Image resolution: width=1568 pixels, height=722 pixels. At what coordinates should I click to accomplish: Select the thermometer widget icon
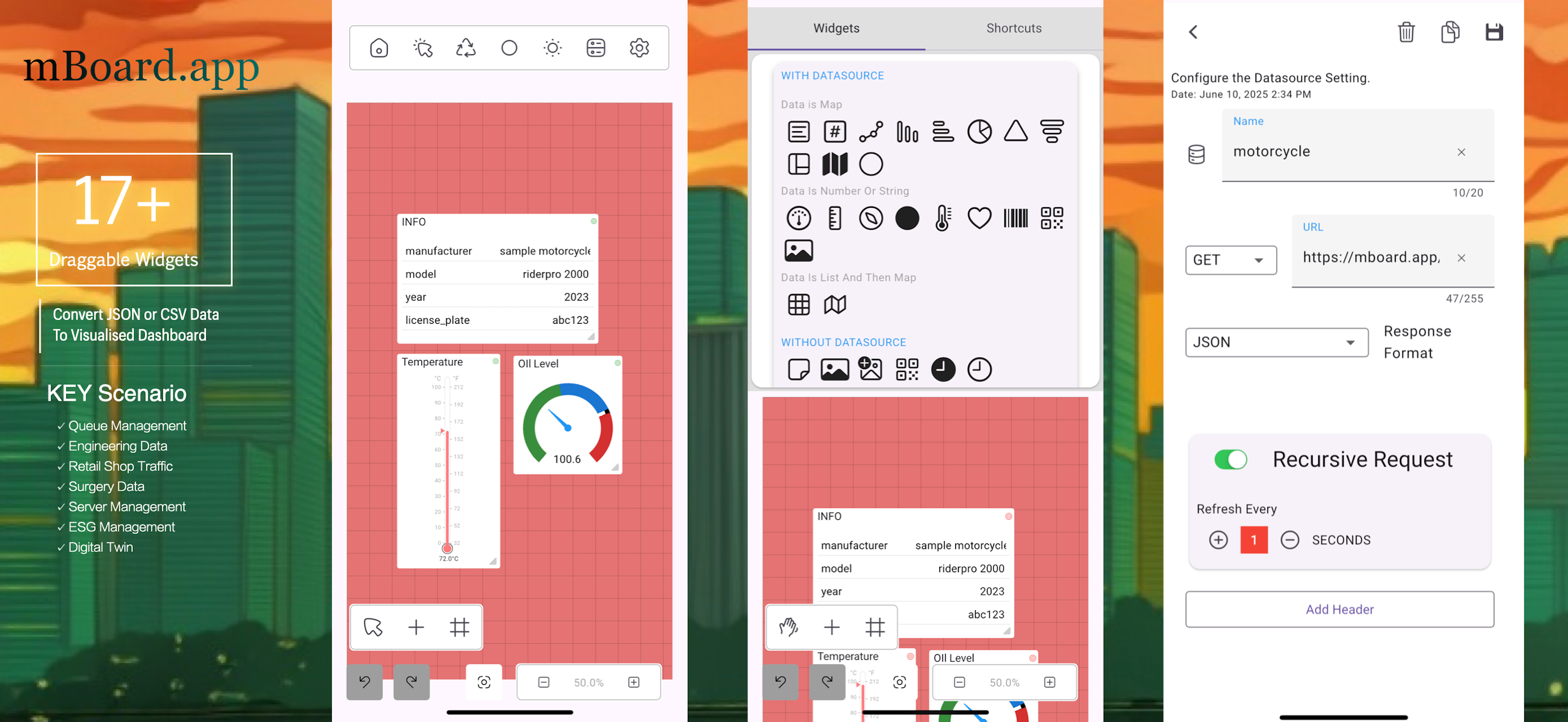[942, 218]
